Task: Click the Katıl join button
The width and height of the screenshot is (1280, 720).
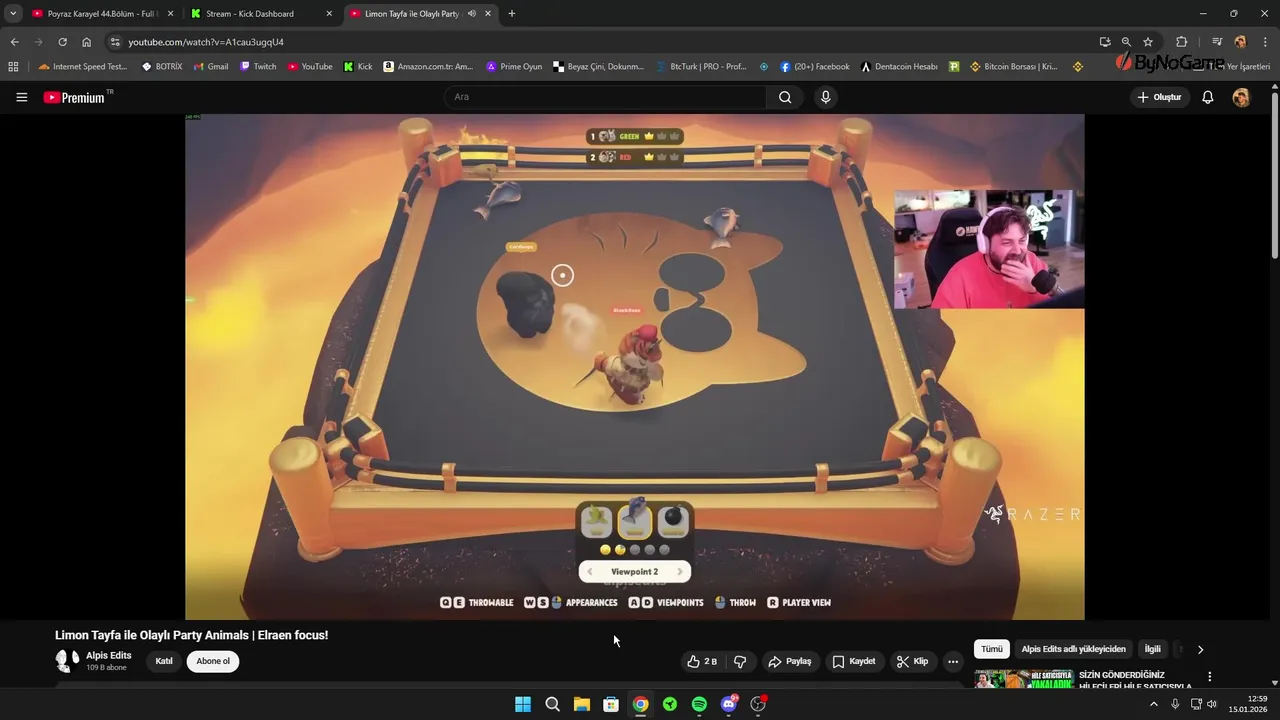Action: [164, 661]
